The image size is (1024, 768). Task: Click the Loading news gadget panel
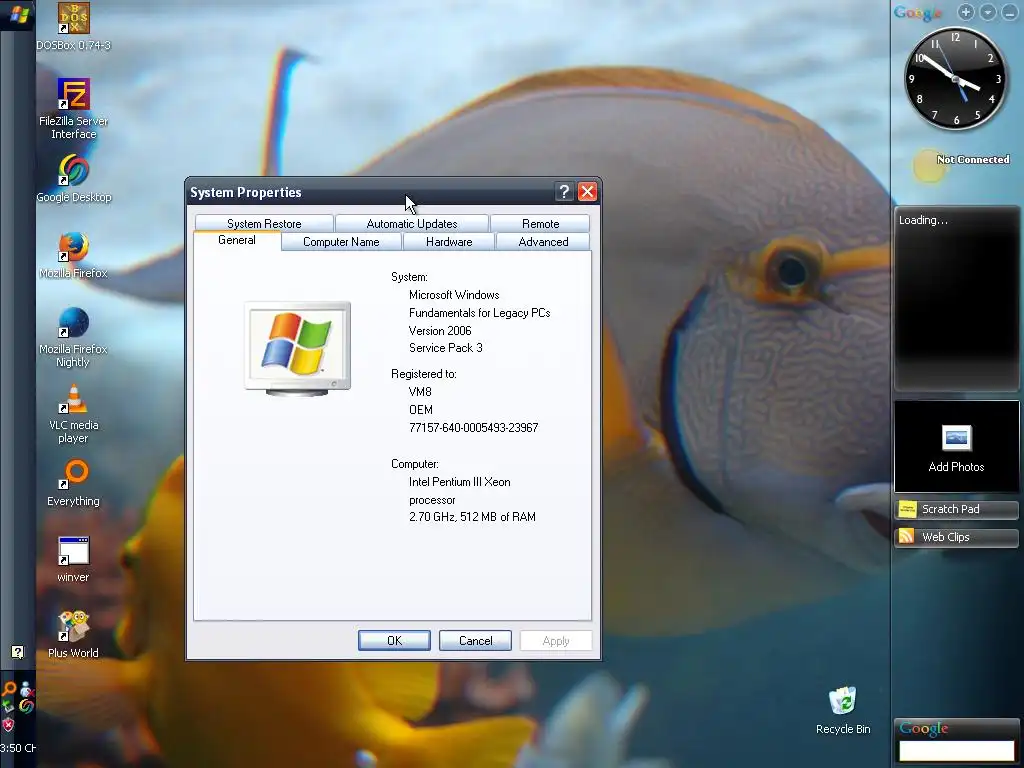pyautogui.click(x=956, y=299)
